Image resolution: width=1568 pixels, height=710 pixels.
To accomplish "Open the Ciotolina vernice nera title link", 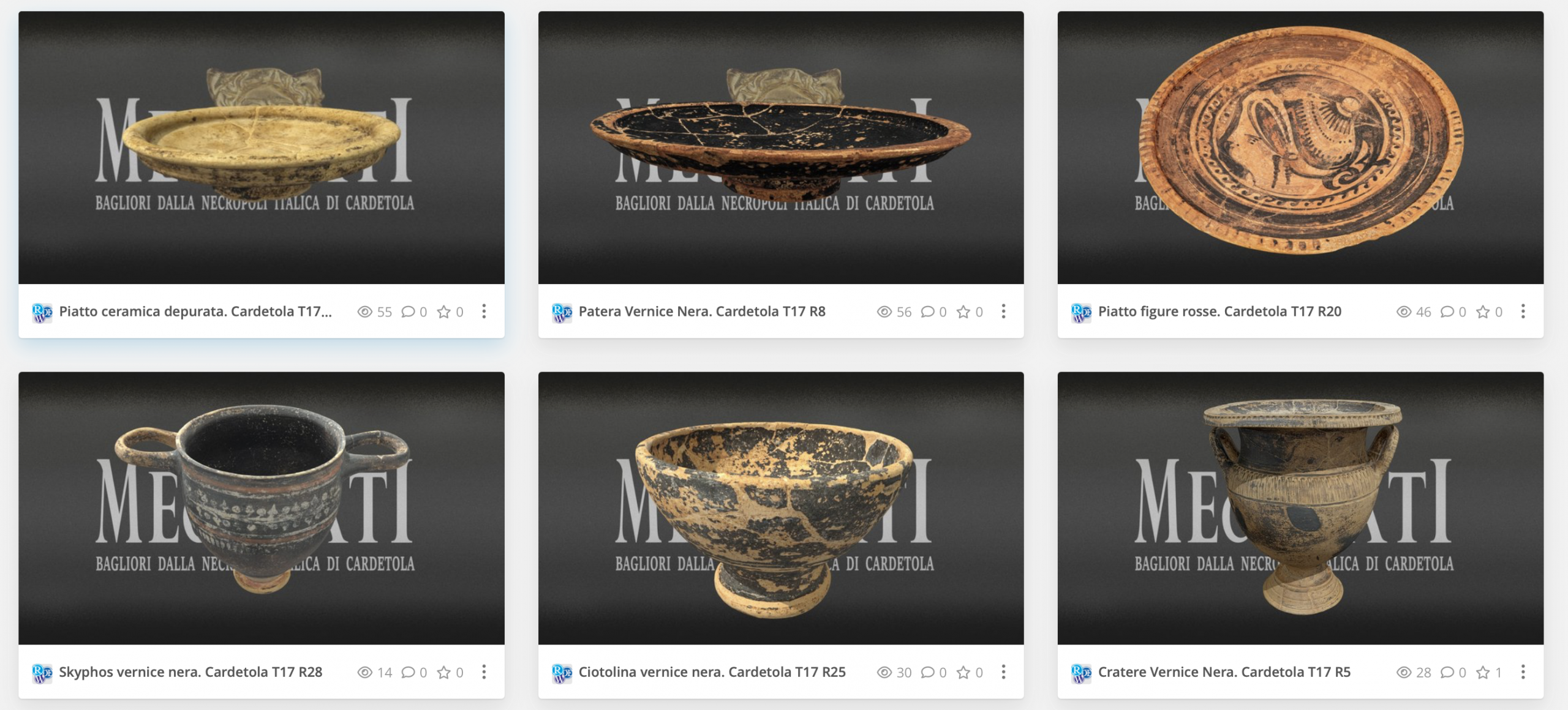I will click(712, 672).
